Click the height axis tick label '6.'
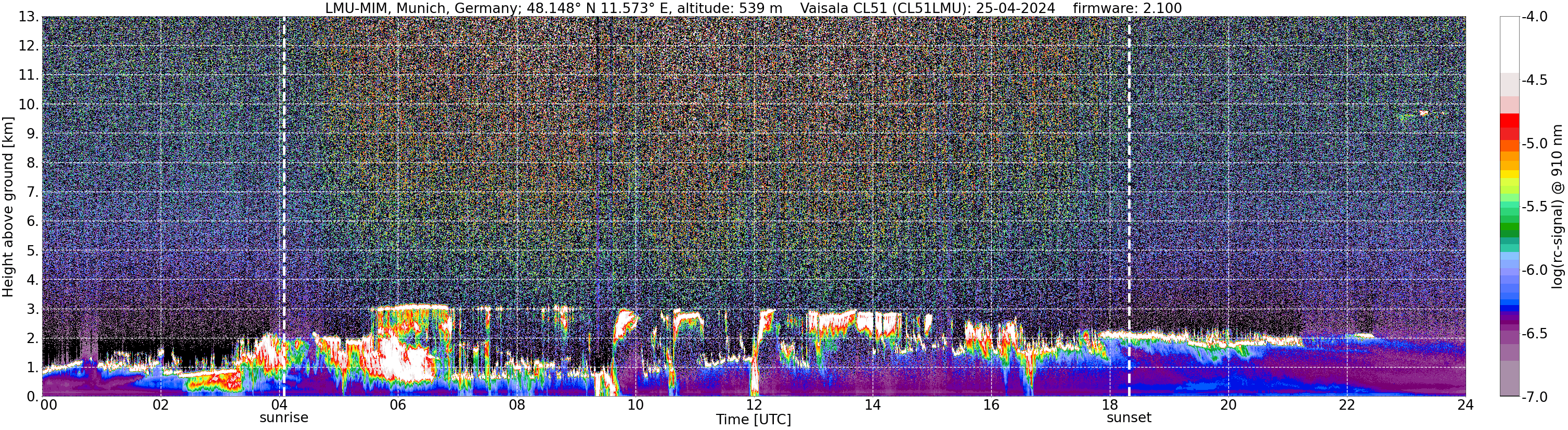 (33, 221)
